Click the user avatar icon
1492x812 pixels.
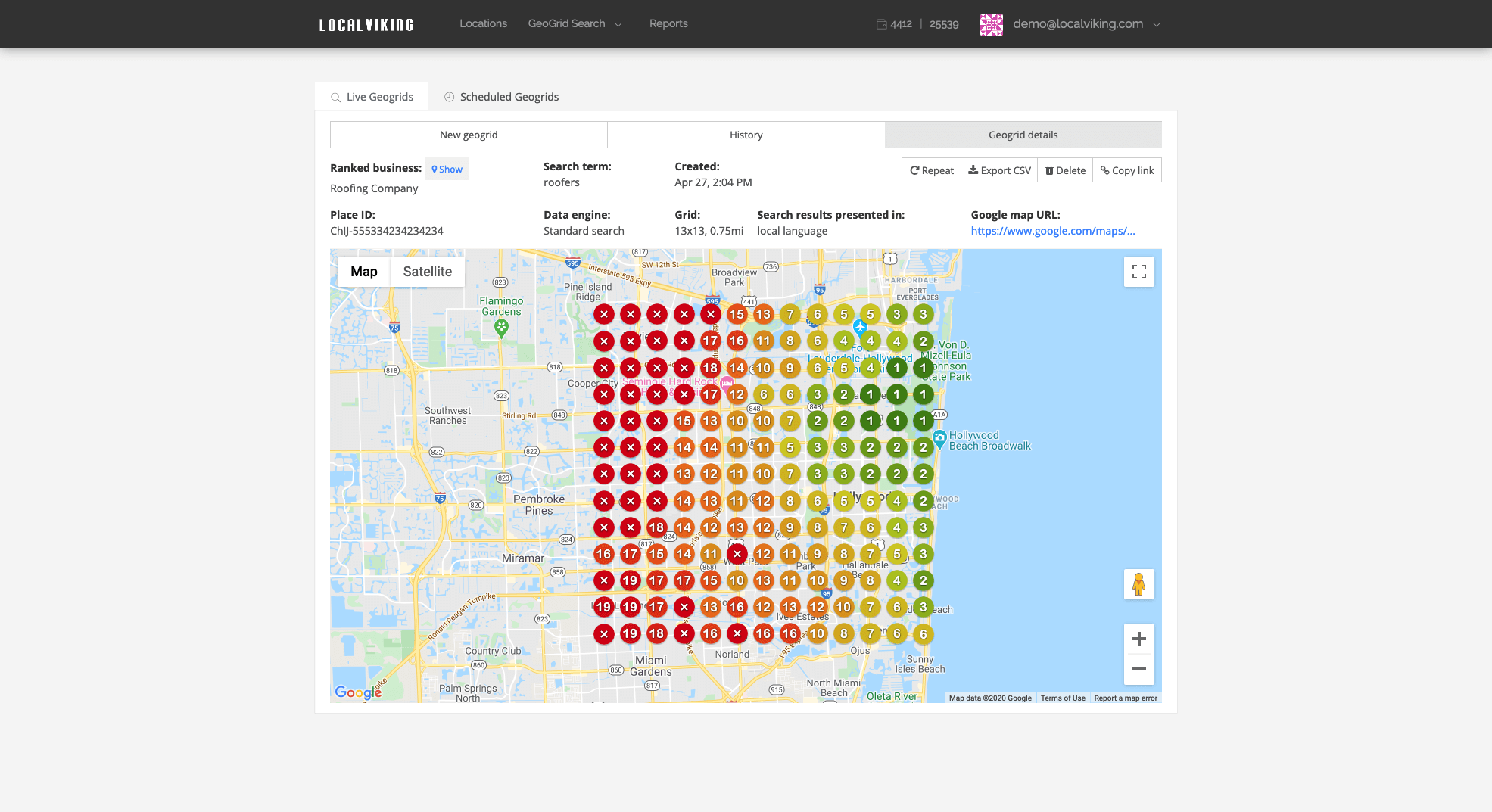click(991, 24)
